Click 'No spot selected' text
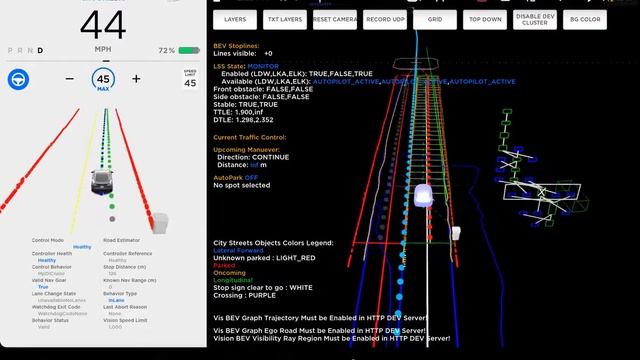 click(x=242, y=185)
